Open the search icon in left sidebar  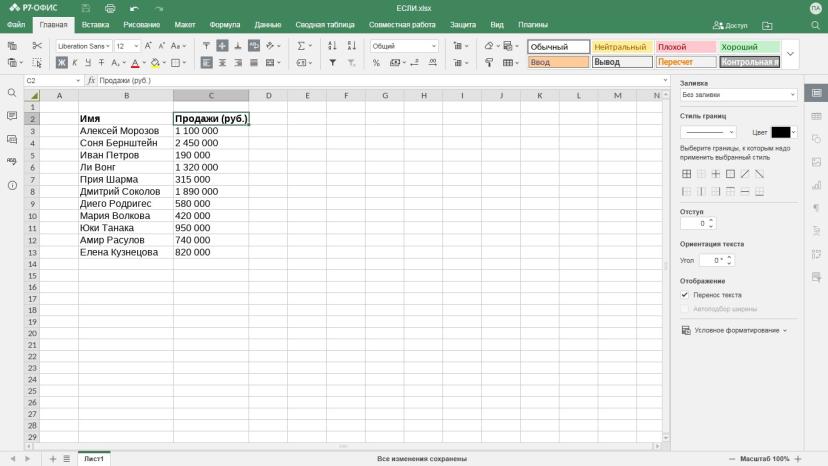[x=12, y=93]
